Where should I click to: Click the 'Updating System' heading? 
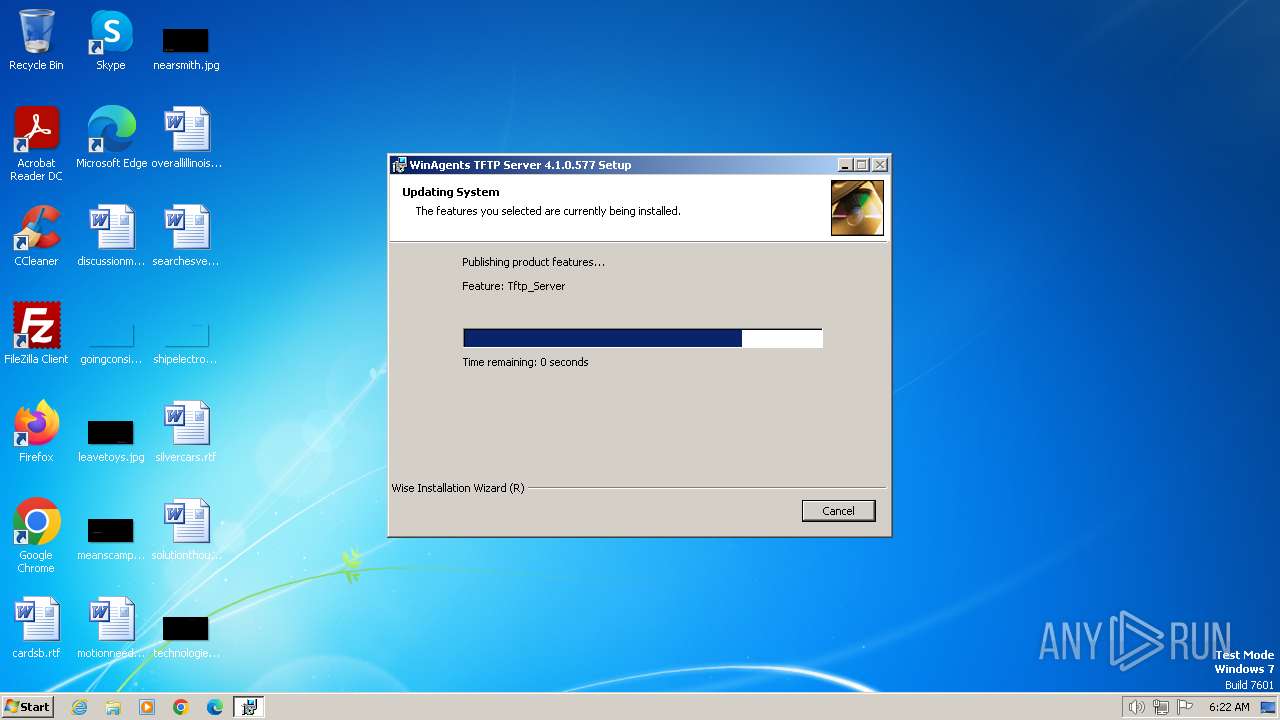pyautogui.click(x=451, y=192)
